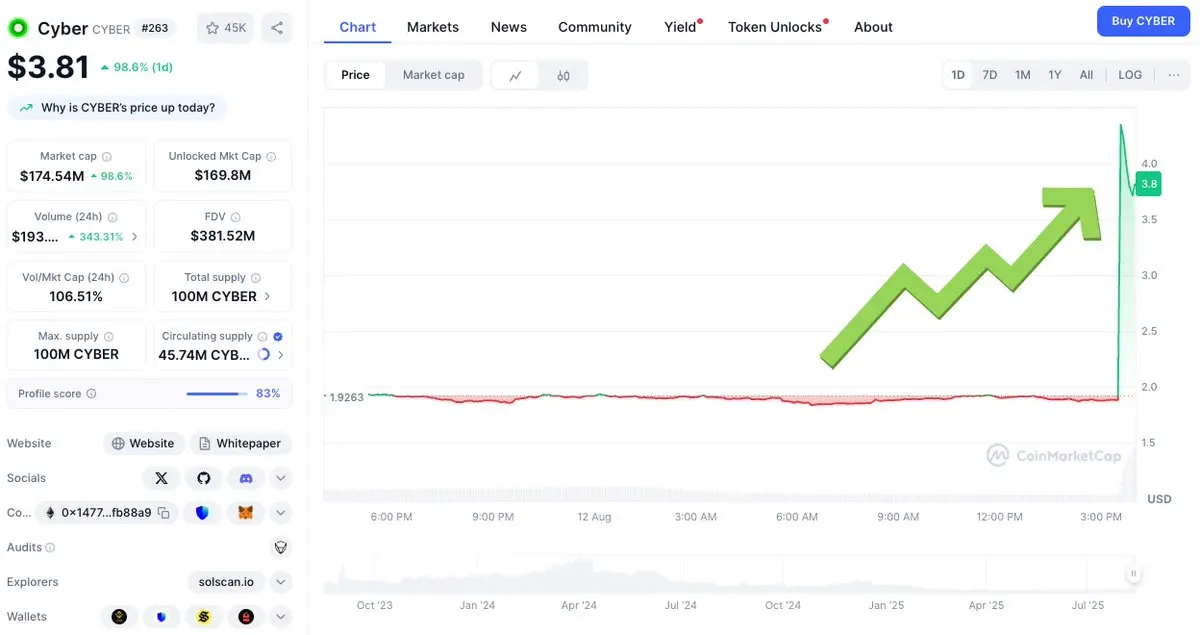Open the Discord social icon
1200x635 pixels.
pos(246,478)
